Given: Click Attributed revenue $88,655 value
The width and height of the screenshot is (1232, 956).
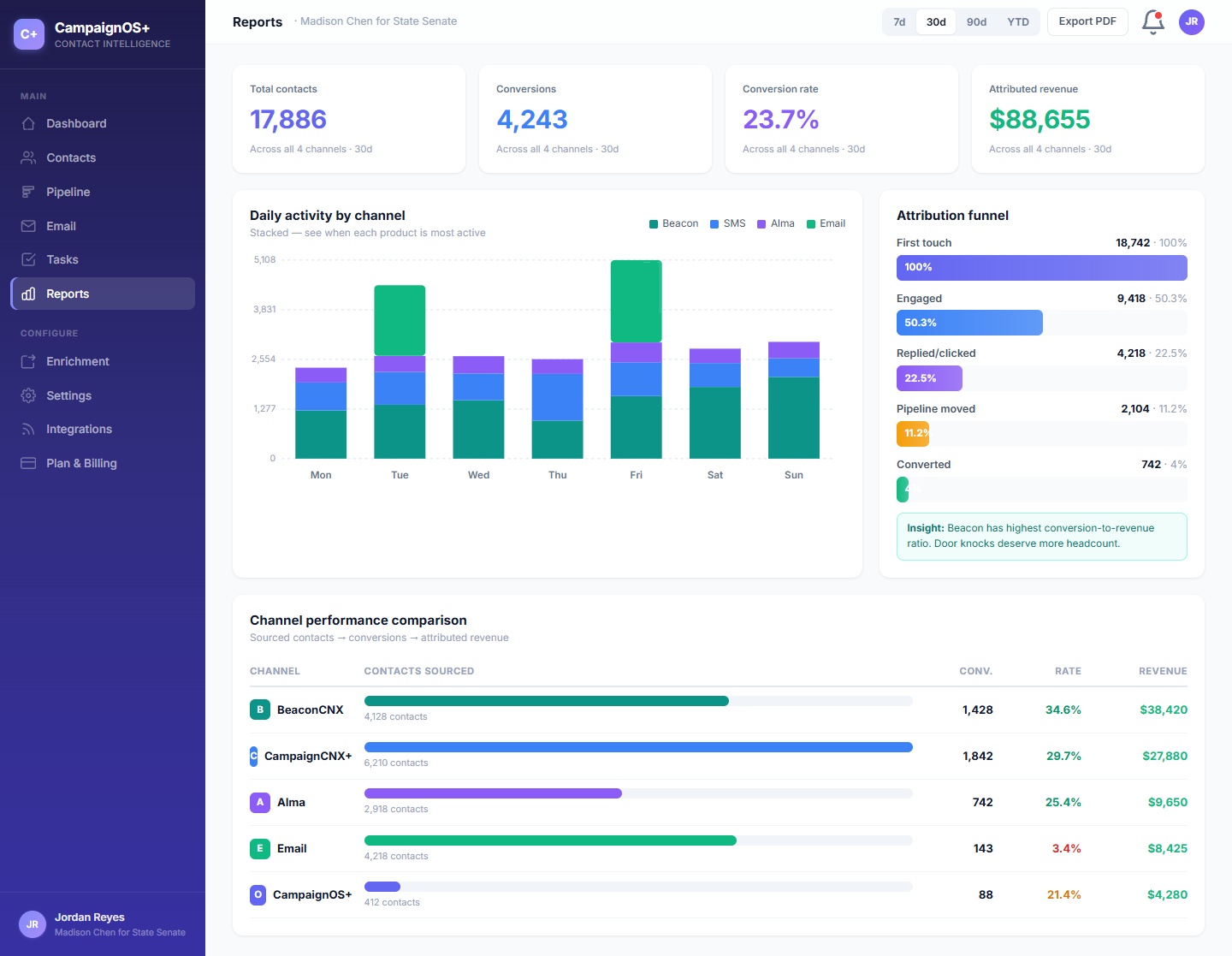Looking at the screenshot, I should point(1039,119).
